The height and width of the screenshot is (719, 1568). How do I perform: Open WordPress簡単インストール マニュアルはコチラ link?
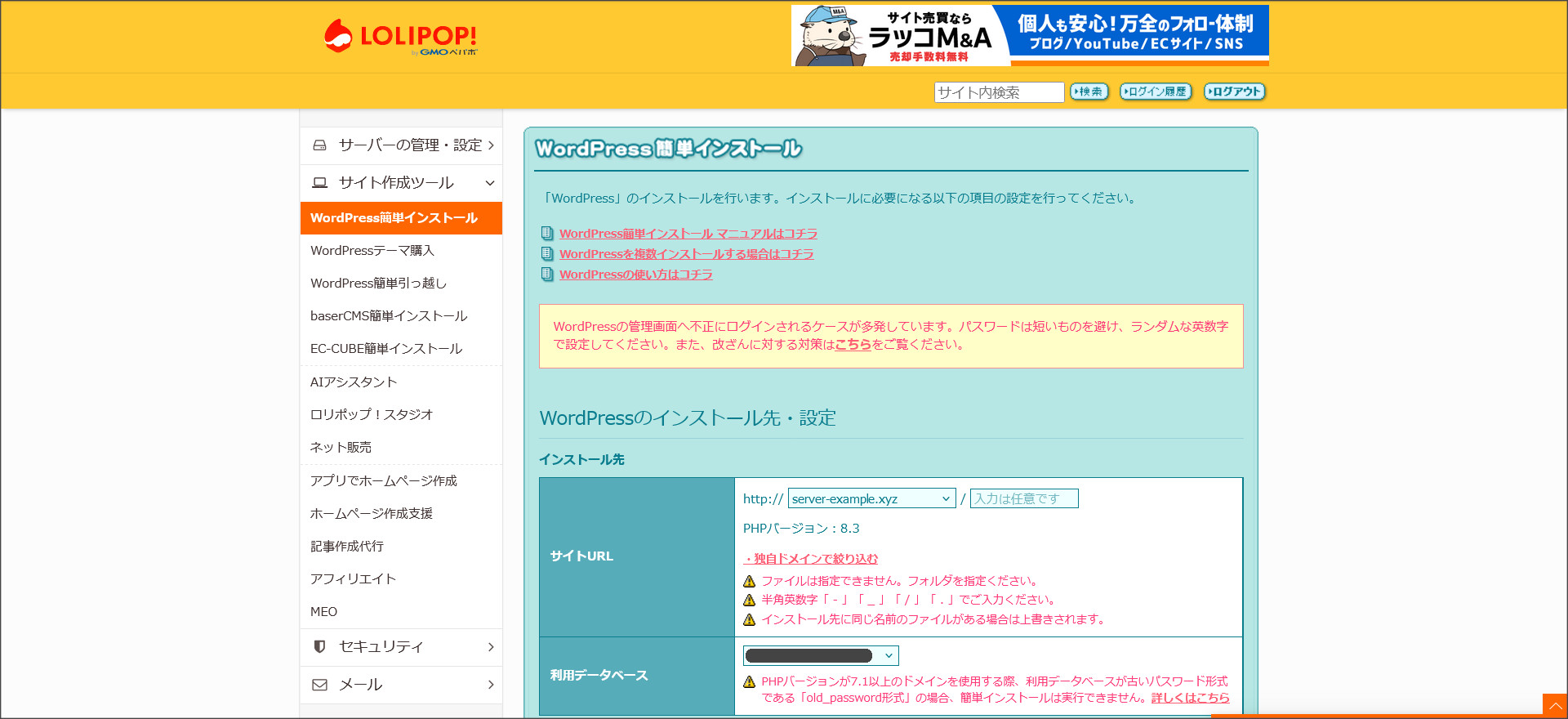[688, 234]
